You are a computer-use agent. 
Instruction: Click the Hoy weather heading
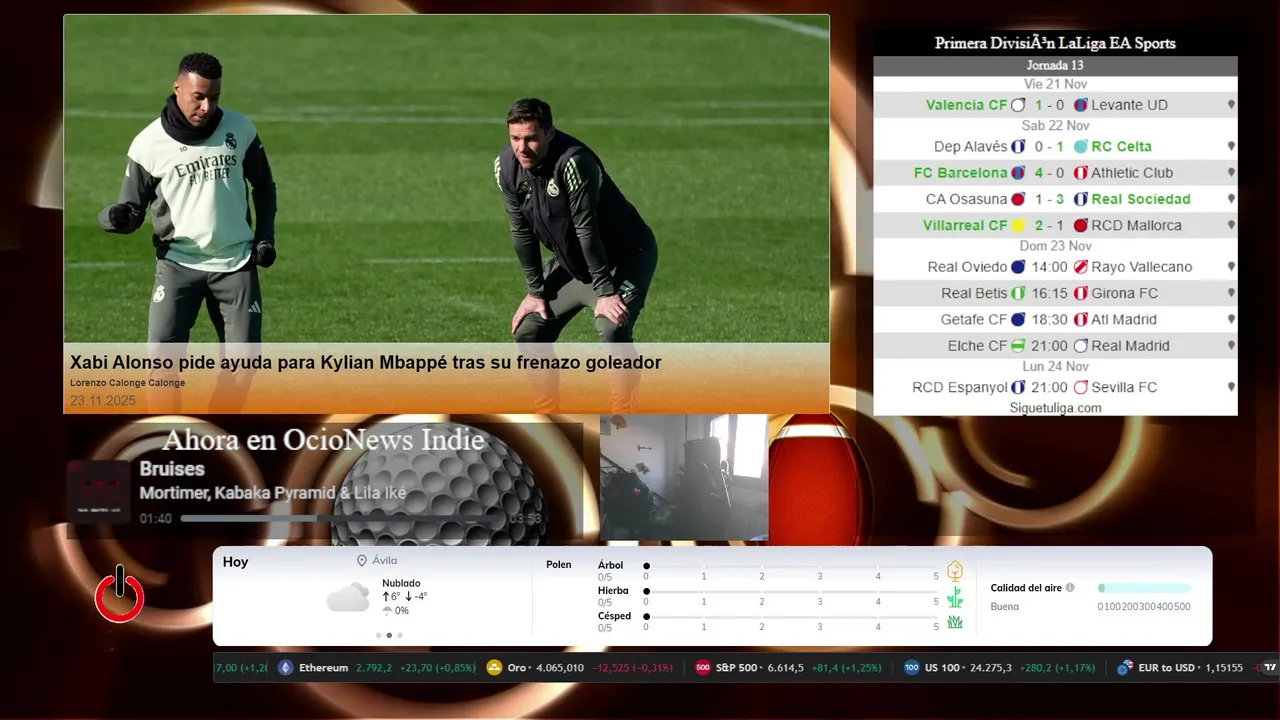coord(235,562)
